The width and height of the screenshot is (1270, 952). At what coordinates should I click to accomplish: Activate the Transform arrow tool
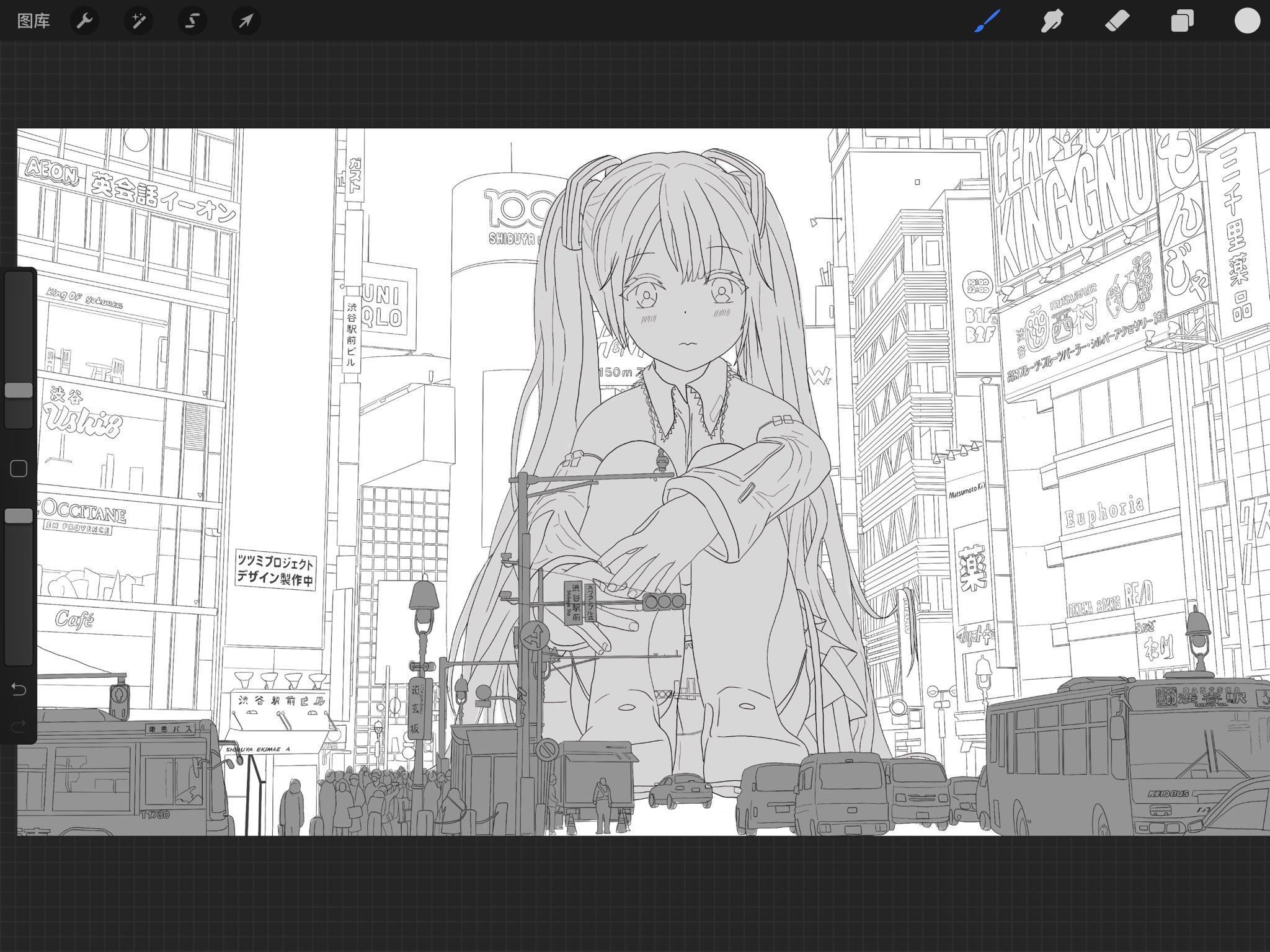pos(246,21)
